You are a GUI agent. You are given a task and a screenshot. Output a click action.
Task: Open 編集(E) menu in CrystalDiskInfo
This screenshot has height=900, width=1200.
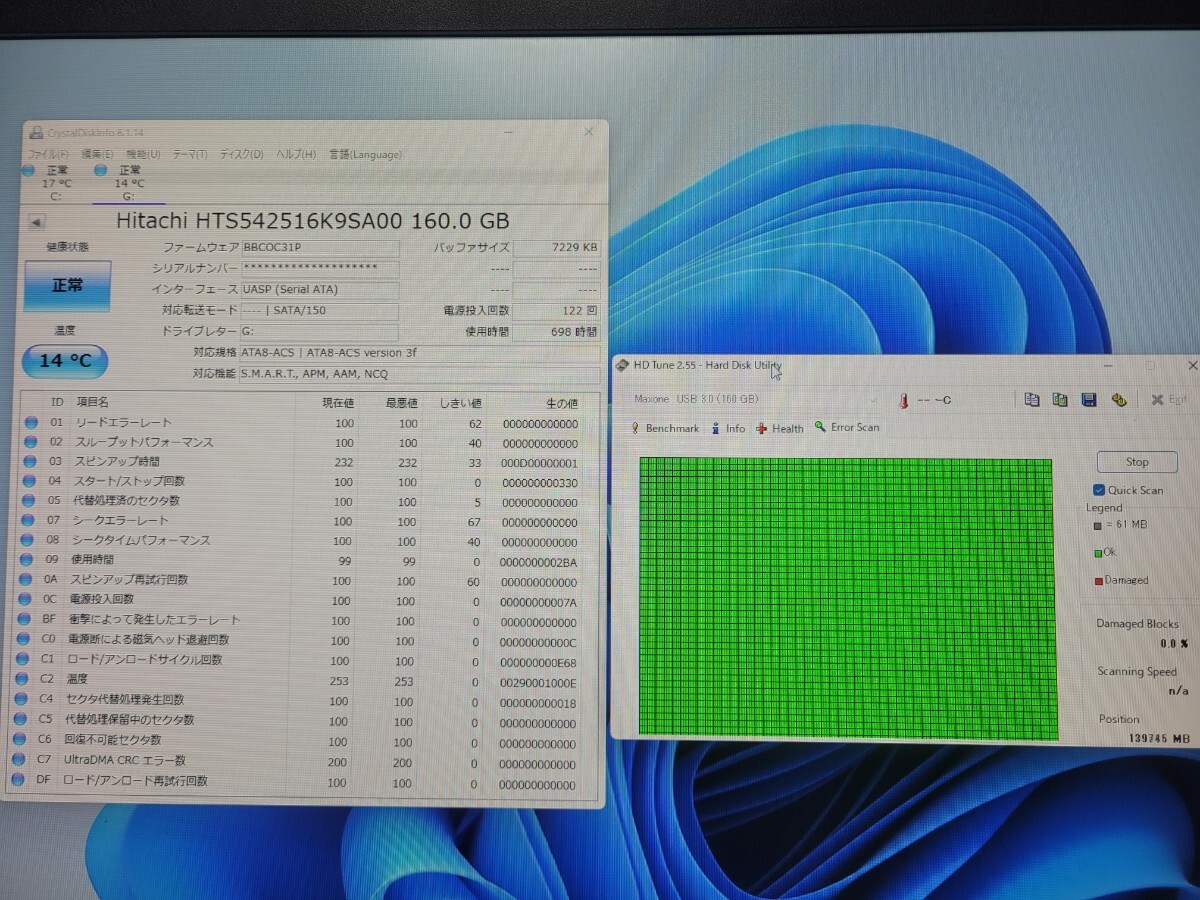98,154
